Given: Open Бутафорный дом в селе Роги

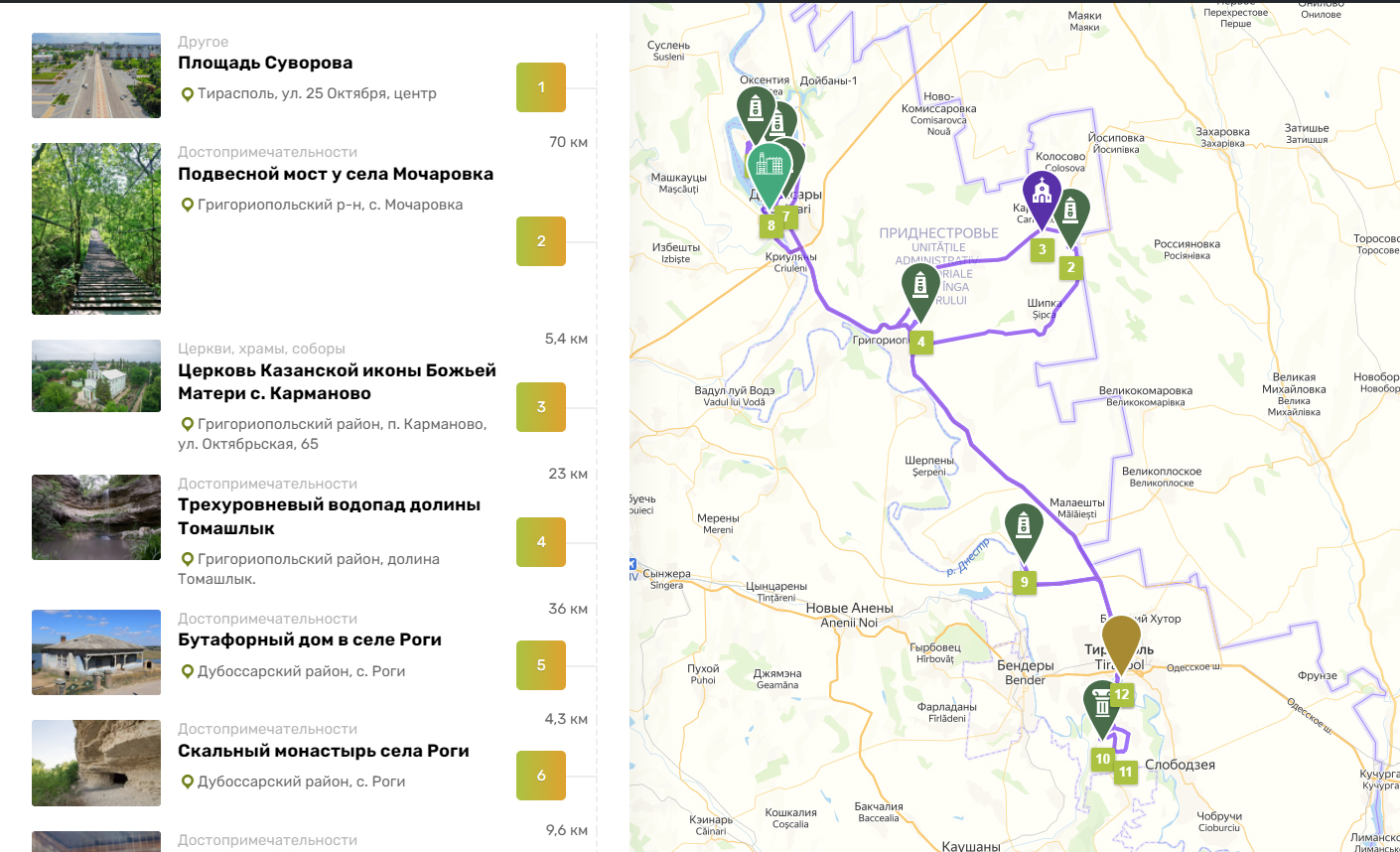Looking at the screenshot, I should click(x=310, y=639).
